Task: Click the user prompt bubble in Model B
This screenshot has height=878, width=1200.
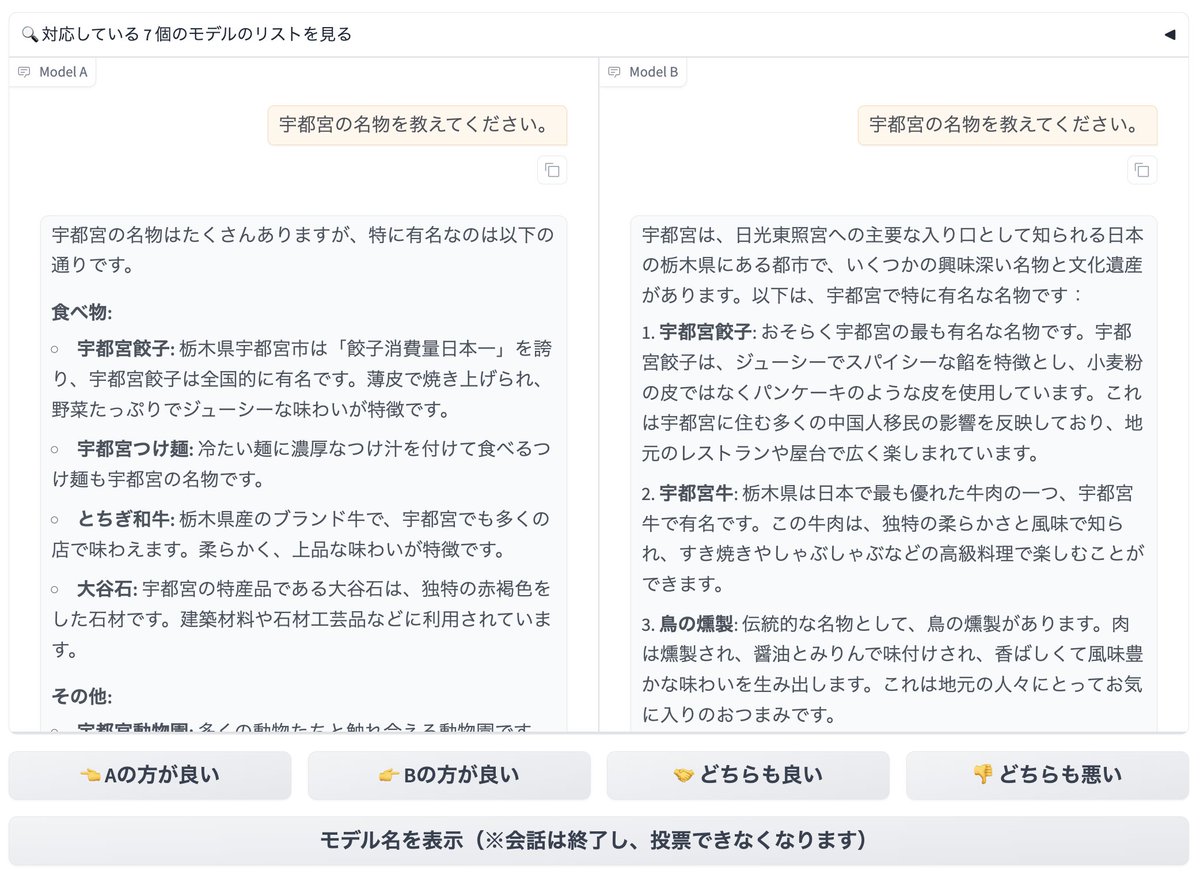Action: pyautogui.click(x=1007, y=125)
